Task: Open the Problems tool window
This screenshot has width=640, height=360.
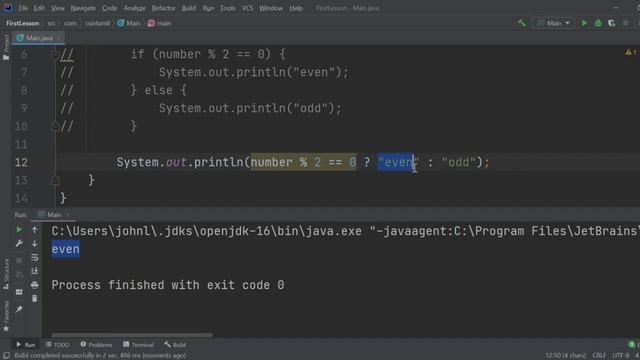Action: tap(96, 345)
